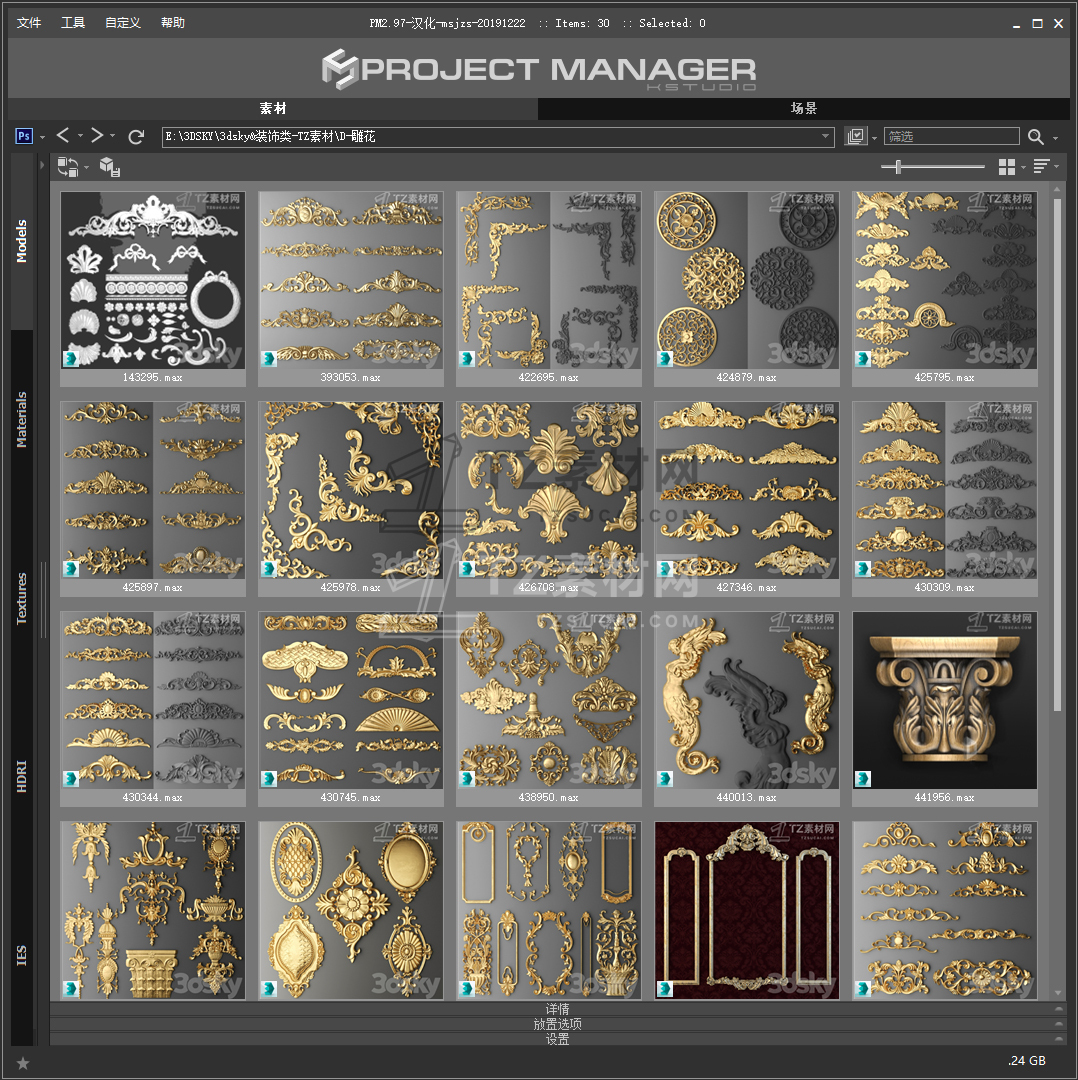Switch to the 场景 tab

pos(804,108)
